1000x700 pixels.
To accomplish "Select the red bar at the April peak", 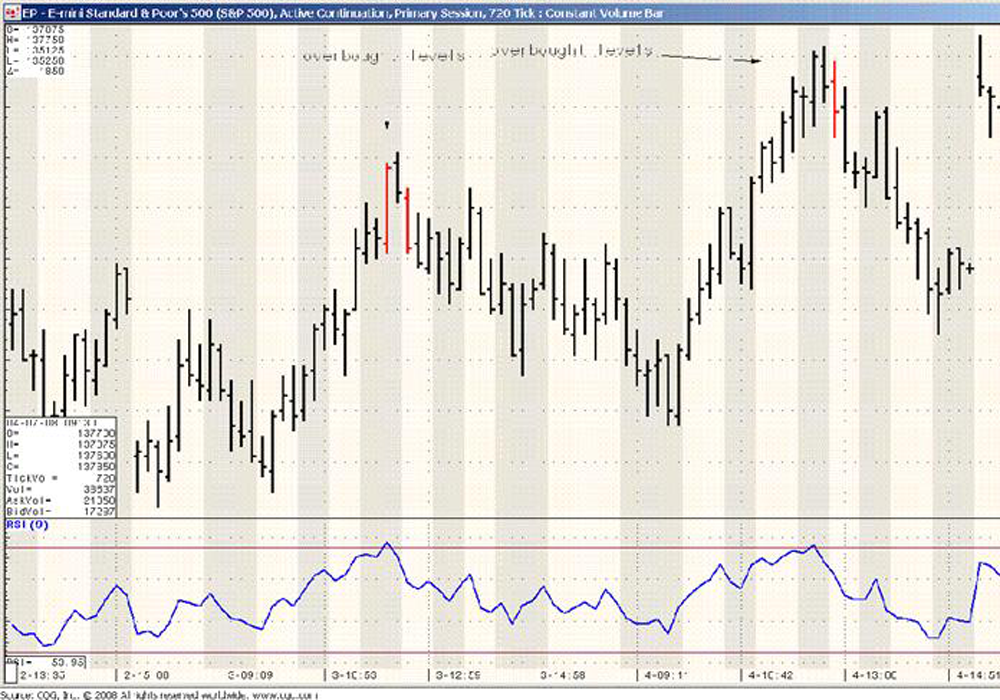I will [835, 98].
